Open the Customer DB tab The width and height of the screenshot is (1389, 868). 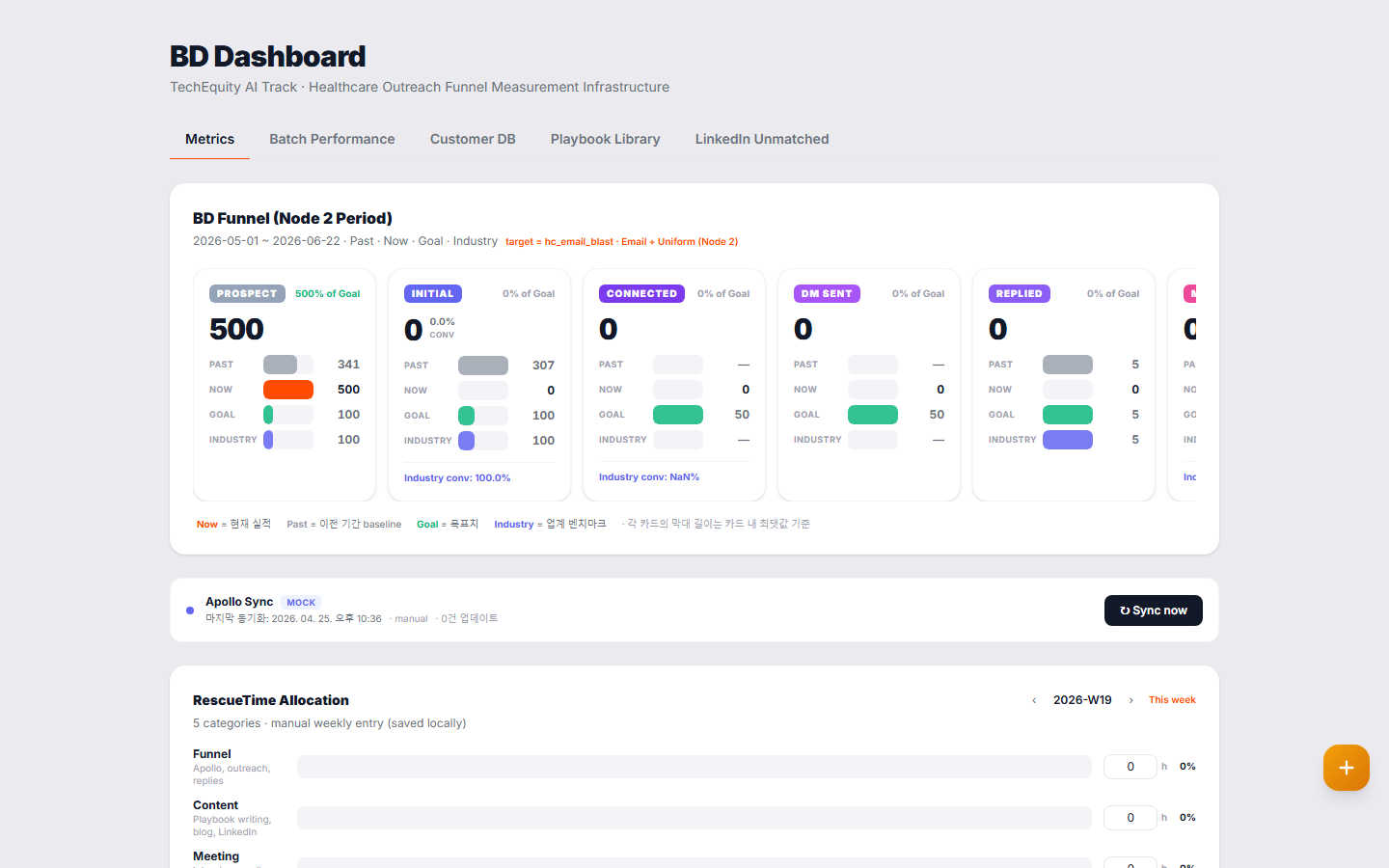(473, 139)
